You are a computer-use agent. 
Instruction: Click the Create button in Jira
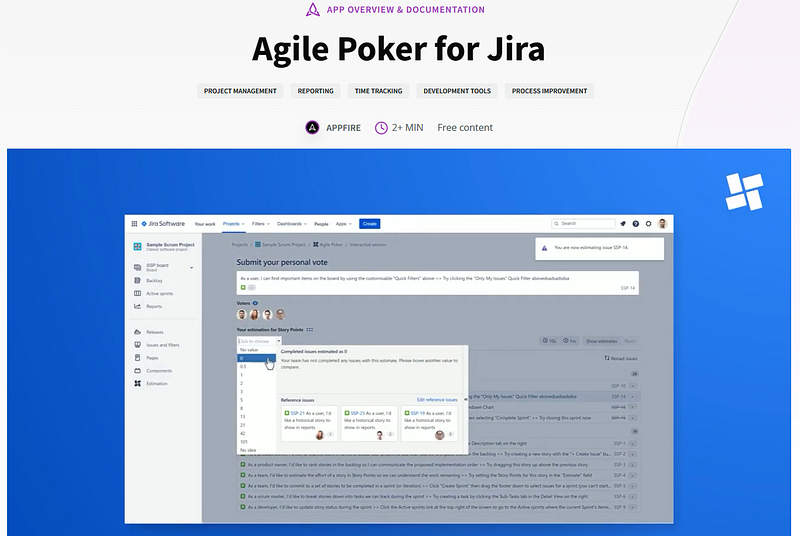coord(370,223)
